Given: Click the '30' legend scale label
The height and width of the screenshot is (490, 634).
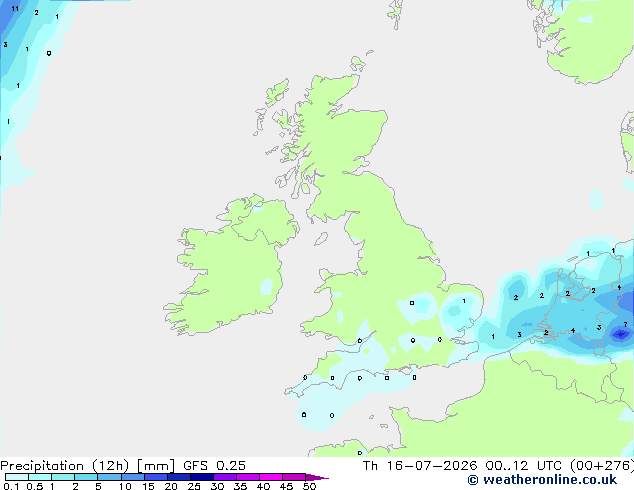Looking at the screenshot, I should 217,486.
